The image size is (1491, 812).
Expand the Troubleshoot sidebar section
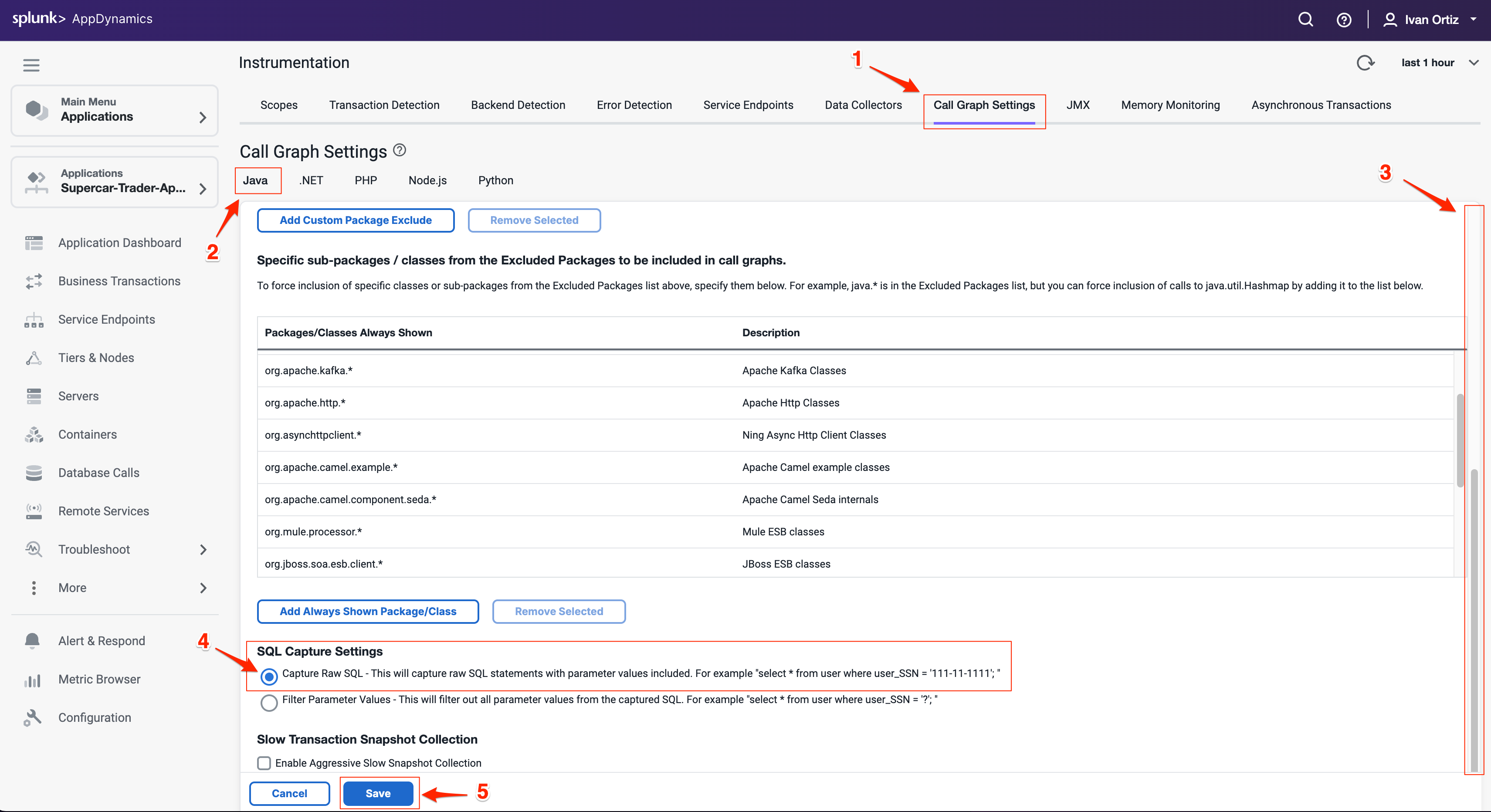94,548
